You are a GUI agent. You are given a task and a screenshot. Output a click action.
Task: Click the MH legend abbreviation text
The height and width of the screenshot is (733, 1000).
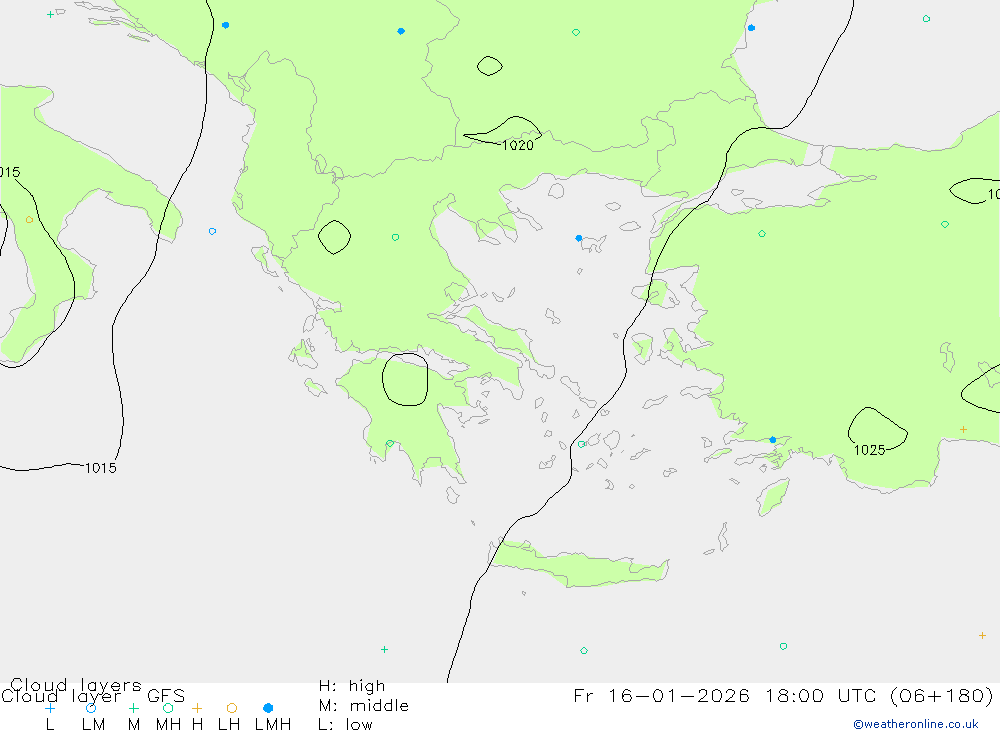[168, 725]
